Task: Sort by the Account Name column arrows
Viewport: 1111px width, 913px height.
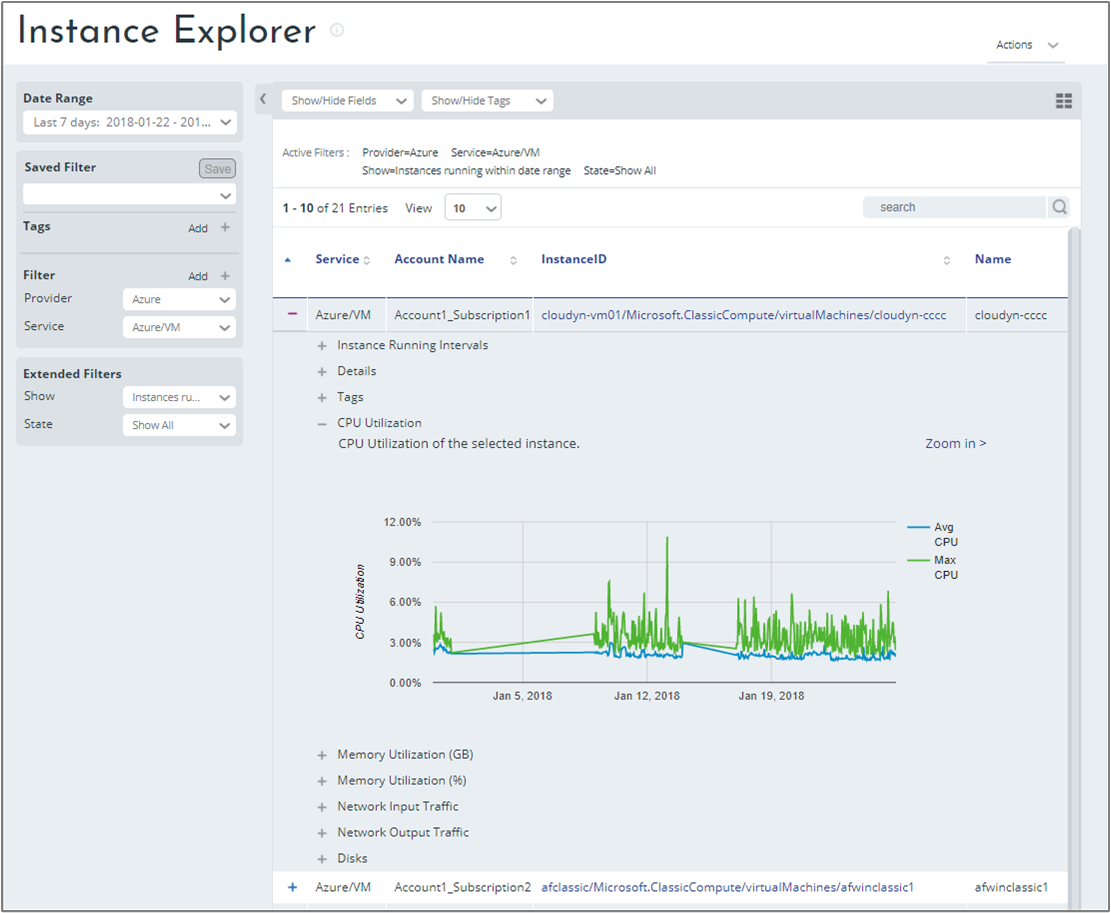Action: 513,260
